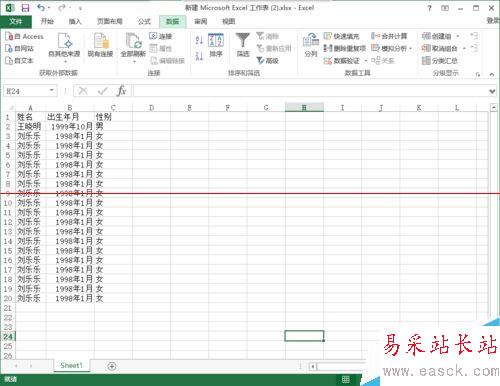Image resolution: width=500 pixels, height=386 pixels.
Task: Click sort descending Z-A icon
Action: click(x=199, y=56)
